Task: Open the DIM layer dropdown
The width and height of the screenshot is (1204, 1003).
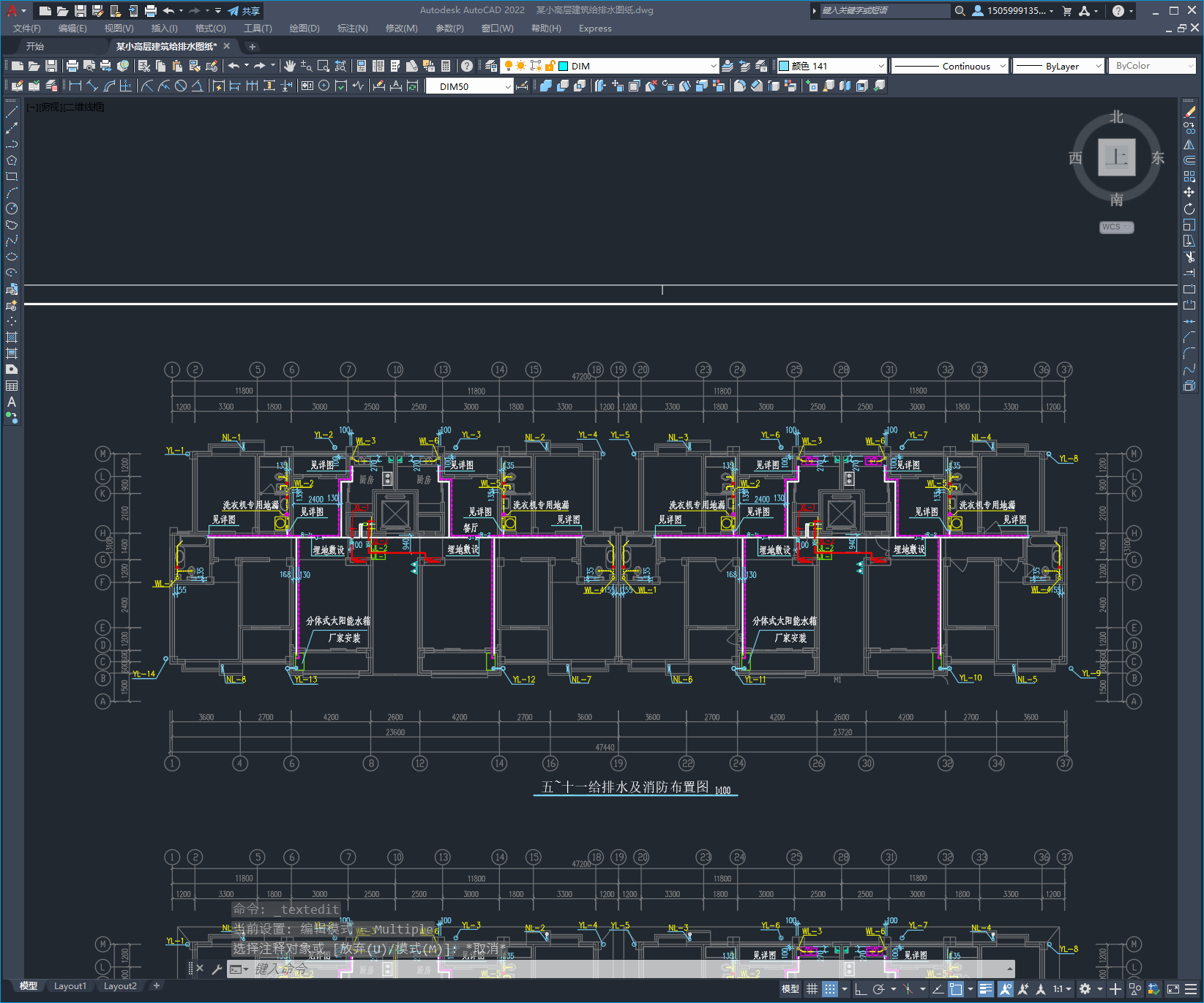Action: click(713, 66)
